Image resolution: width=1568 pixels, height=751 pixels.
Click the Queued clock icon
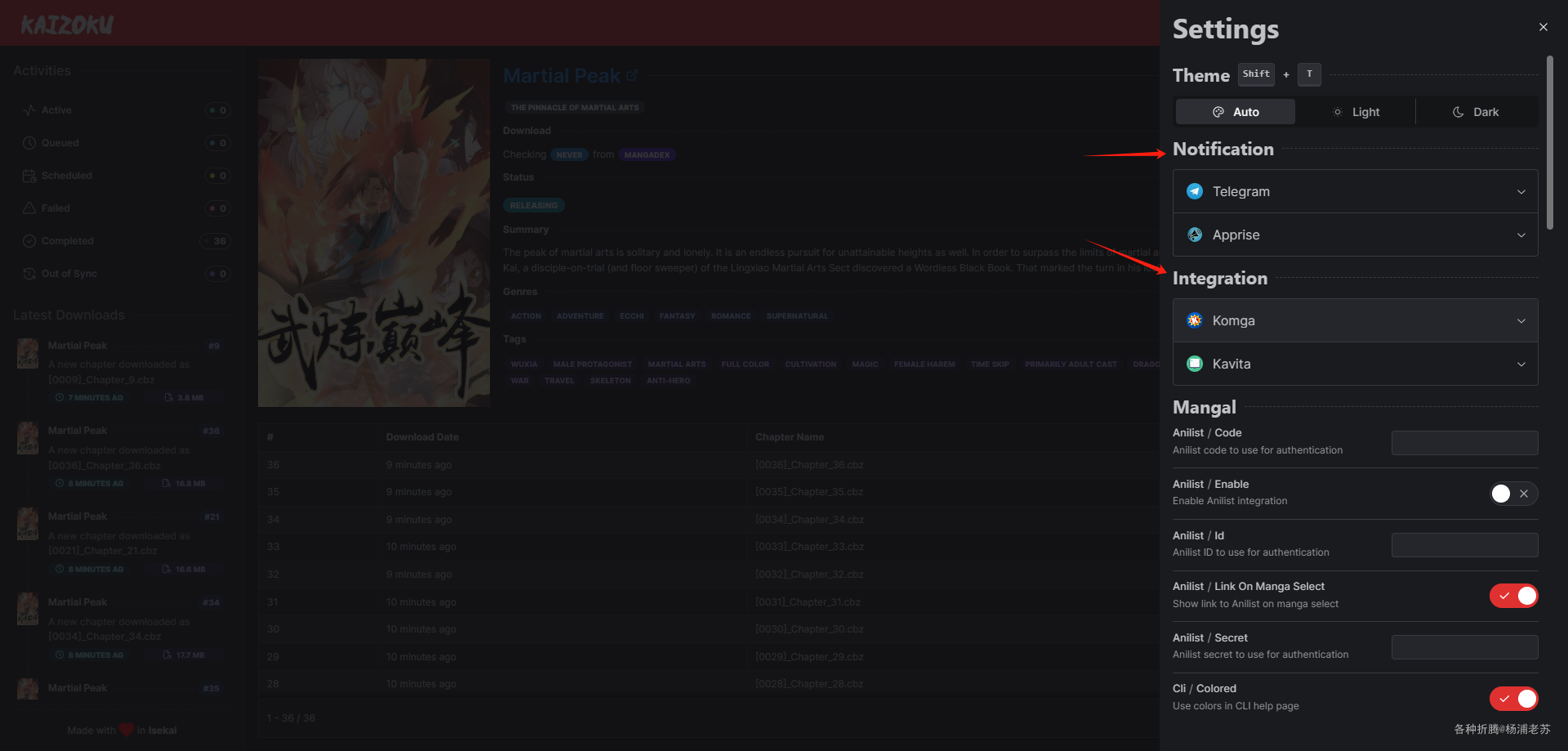(x=29, y=143)
